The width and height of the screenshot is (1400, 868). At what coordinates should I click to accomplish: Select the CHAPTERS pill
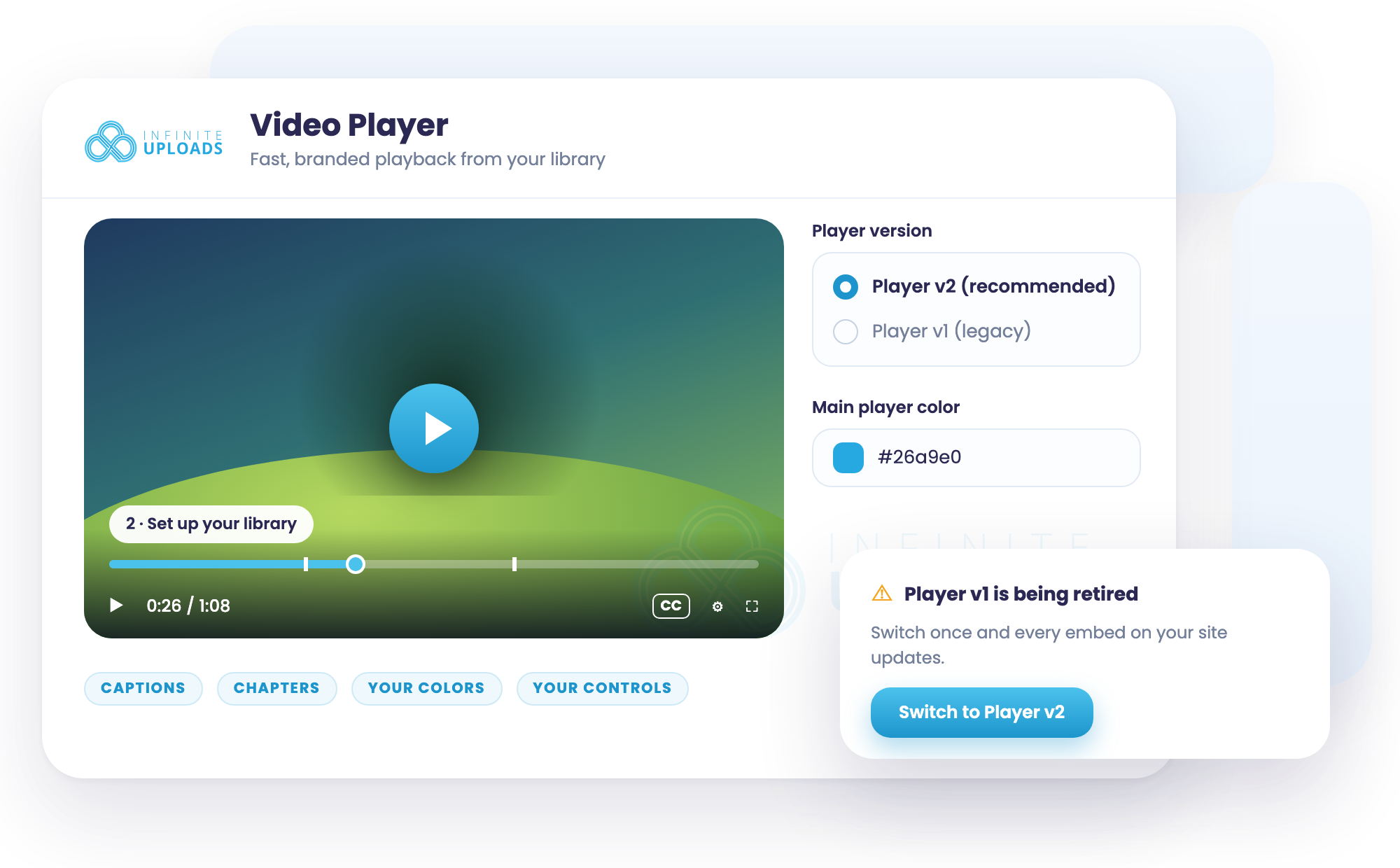click(x=276, y=688)
